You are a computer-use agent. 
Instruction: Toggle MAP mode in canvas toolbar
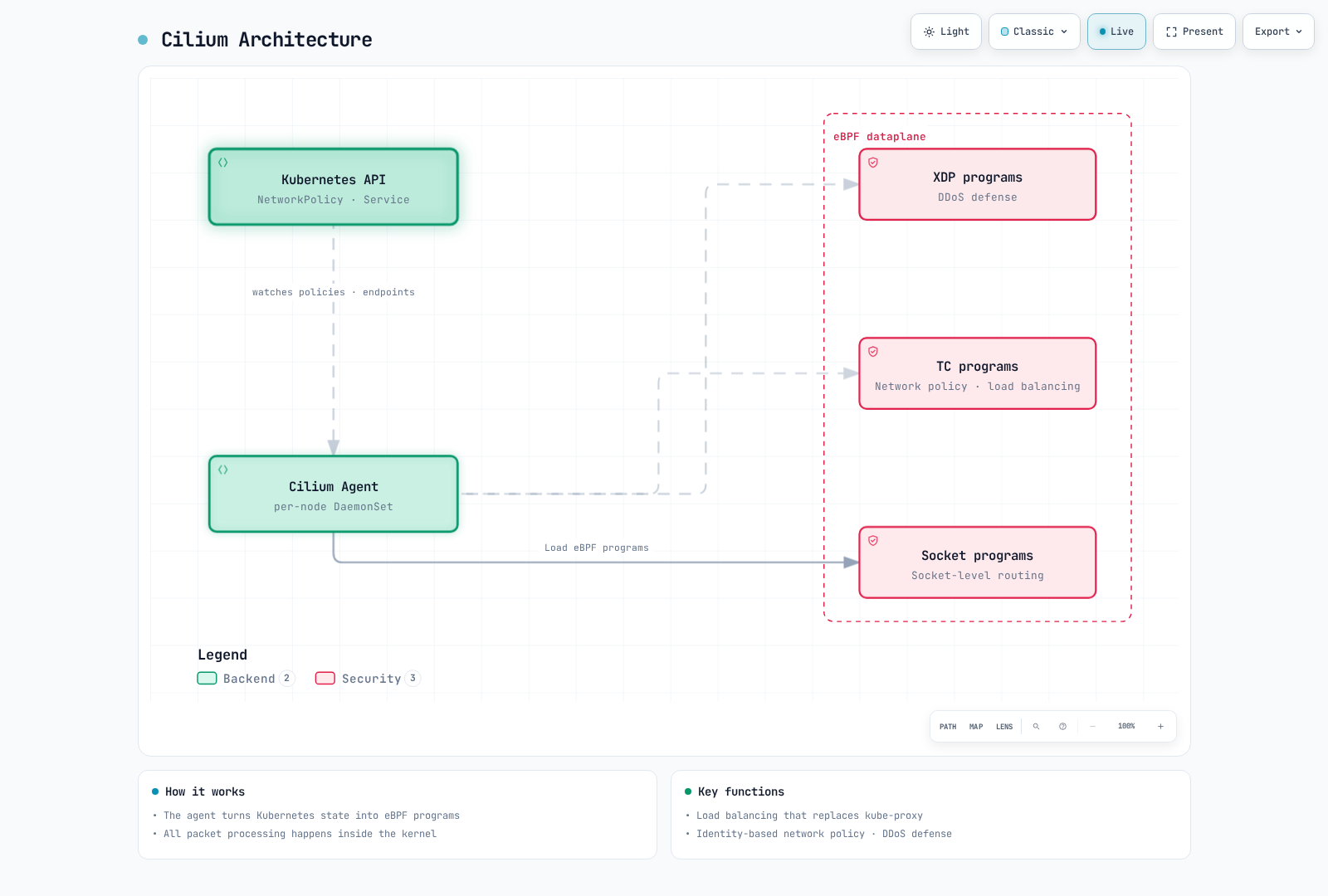click(976, 727)
